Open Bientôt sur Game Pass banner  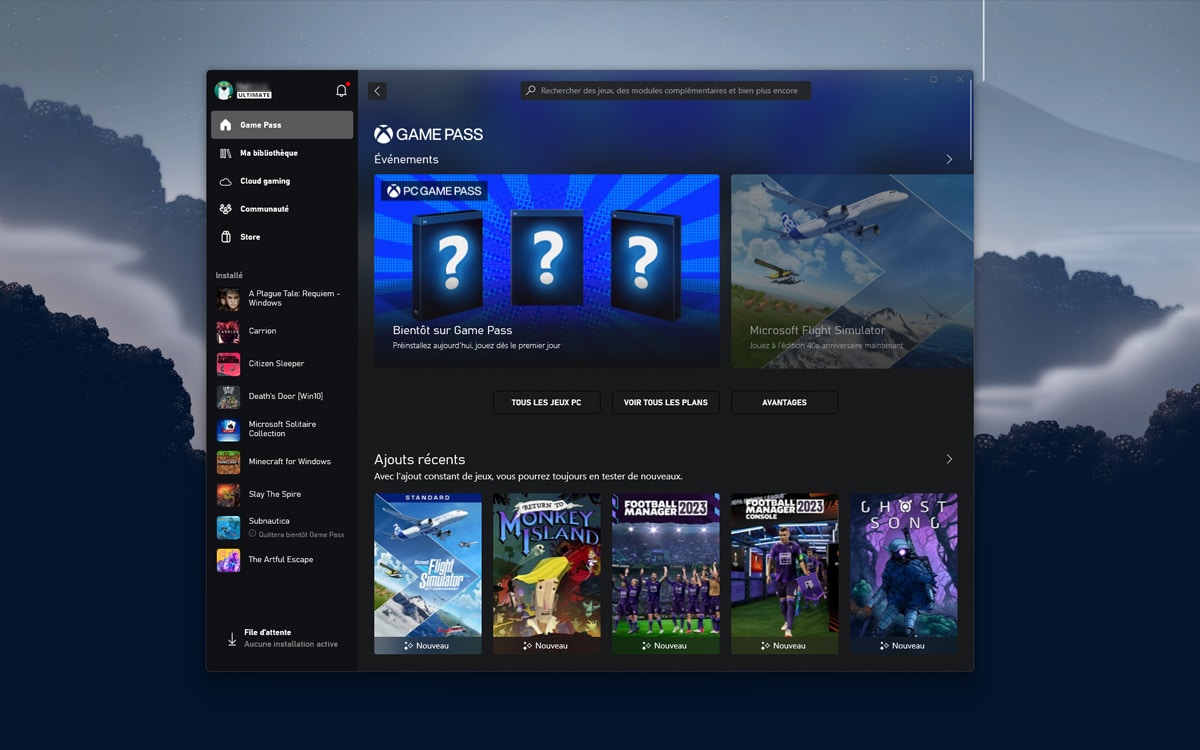point(547,271)
